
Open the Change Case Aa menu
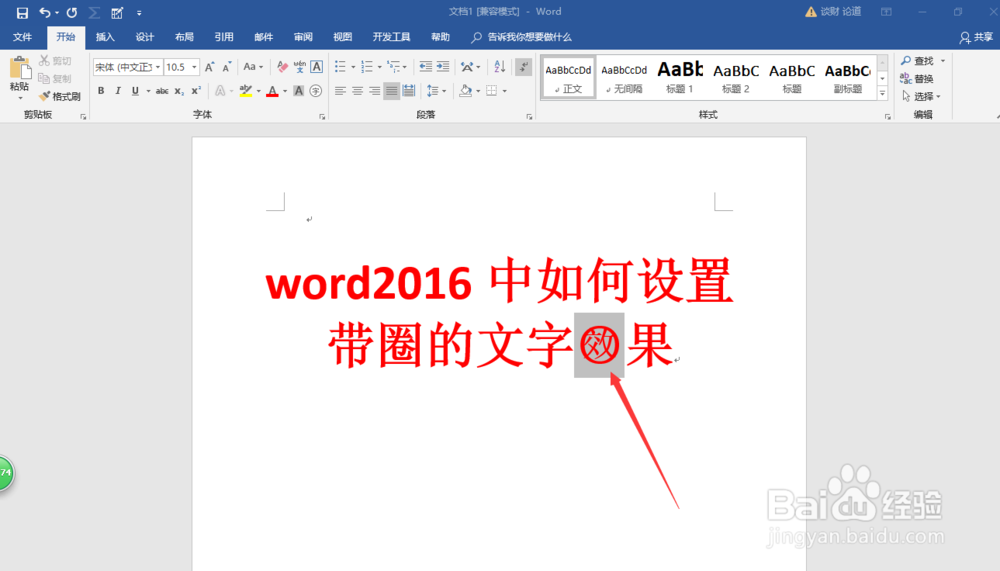pos(253,67)
